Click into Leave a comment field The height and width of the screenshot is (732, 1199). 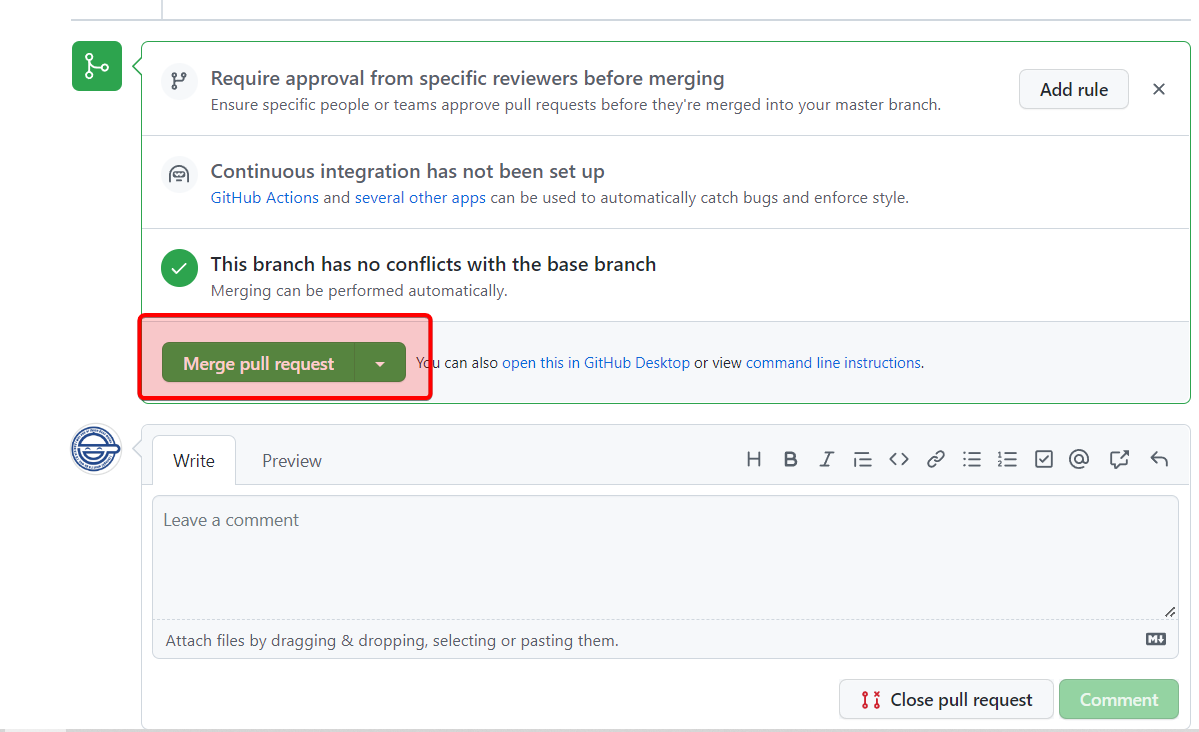click(664, 557)
